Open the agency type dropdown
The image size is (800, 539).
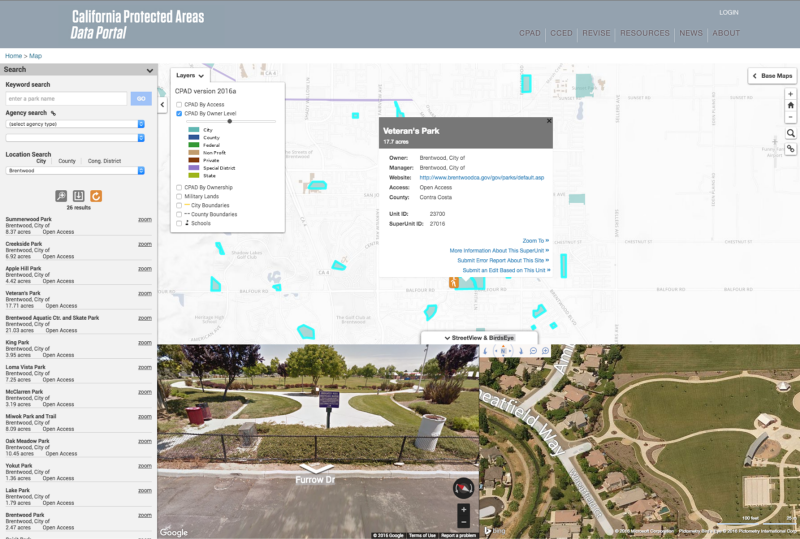pyautogui.click(x=75, y=124)
